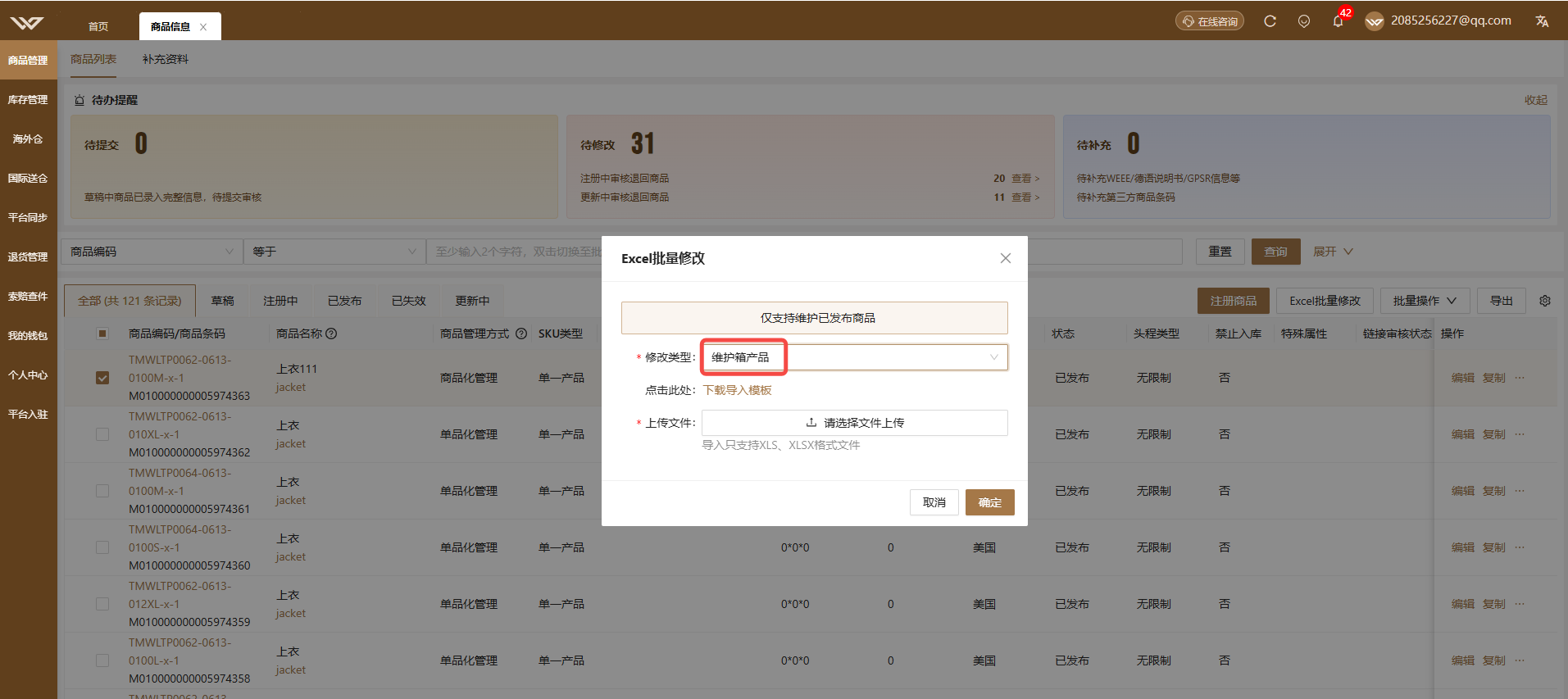Expand the 展开 filter options

1333,252
